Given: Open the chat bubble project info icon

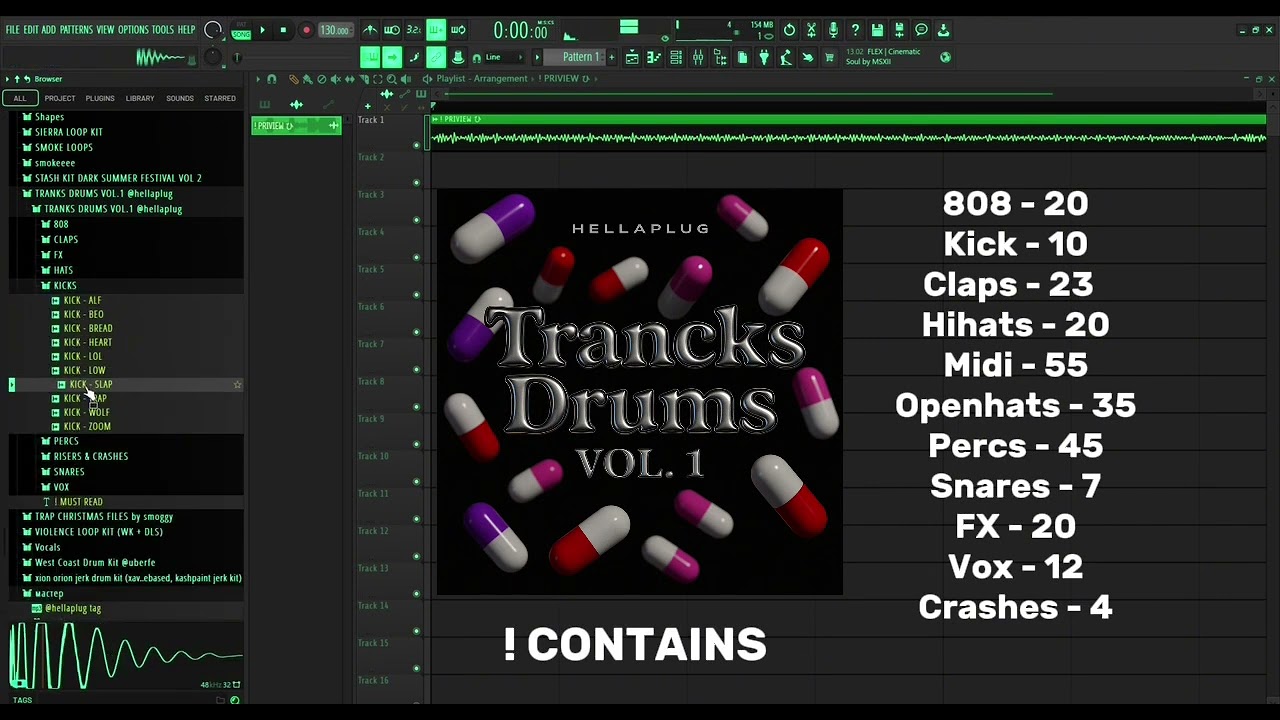Looking at the screenshot, I should coord(921,30).
